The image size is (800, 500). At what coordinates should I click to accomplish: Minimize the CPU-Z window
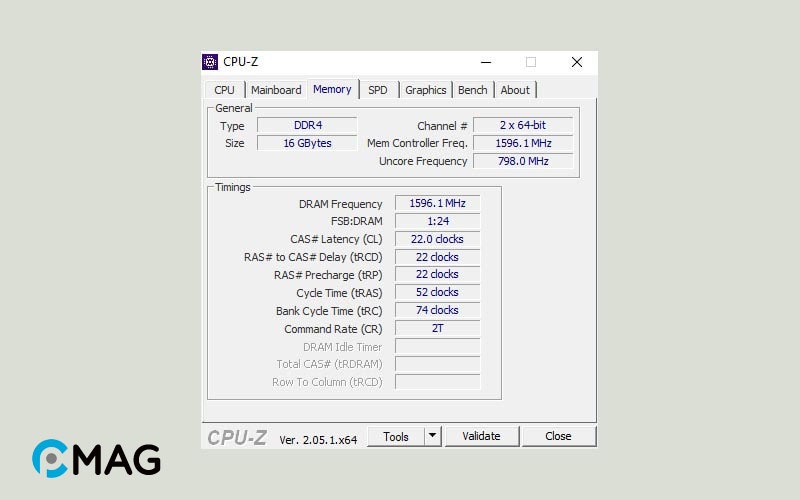[x=486, y=62]
